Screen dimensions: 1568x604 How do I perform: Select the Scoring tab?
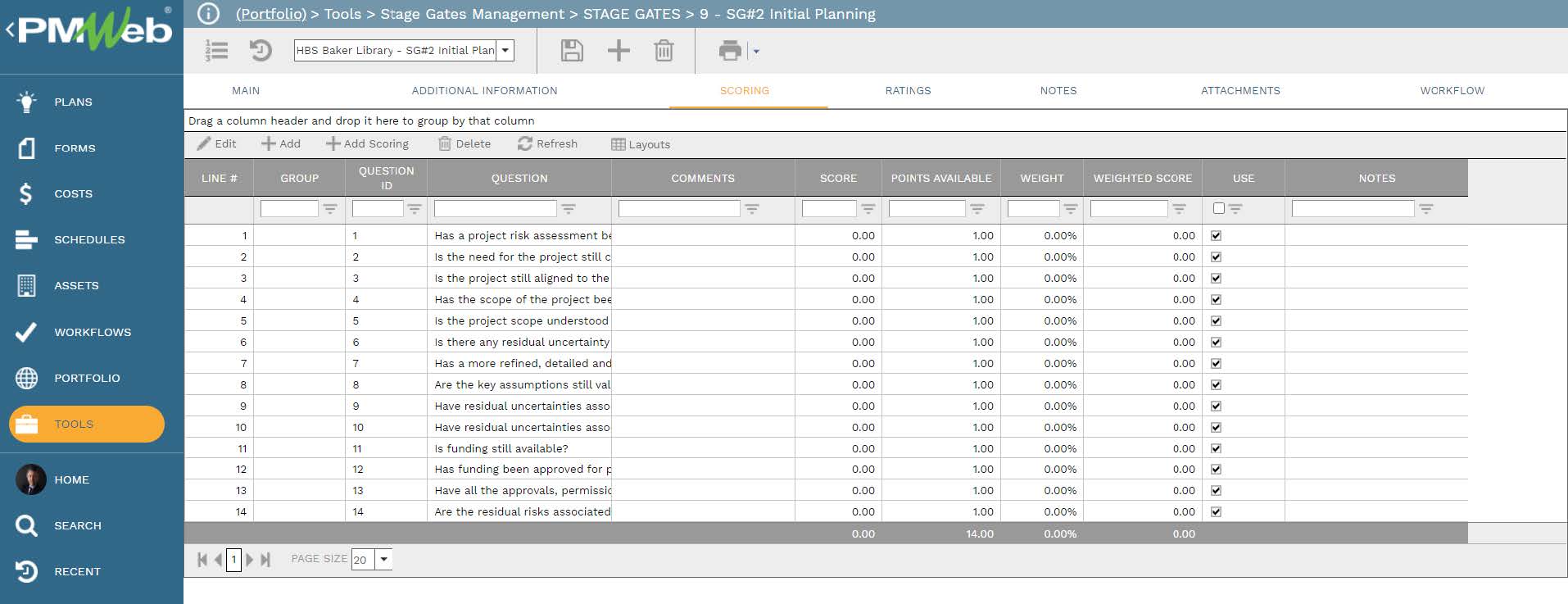coord(744,91)
